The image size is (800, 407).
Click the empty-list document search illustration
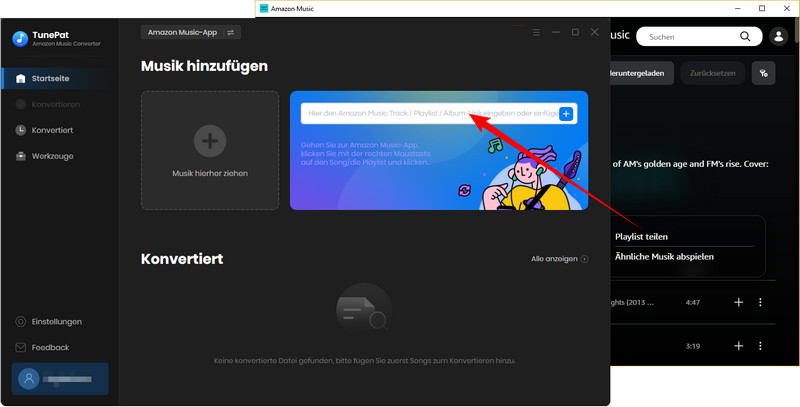[x=364, y=311]
